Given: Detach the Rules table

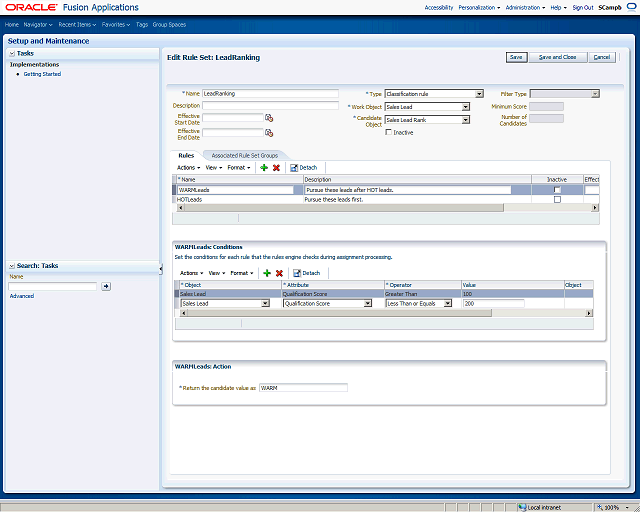Looking at the screenshot, I should pos(304,168).
